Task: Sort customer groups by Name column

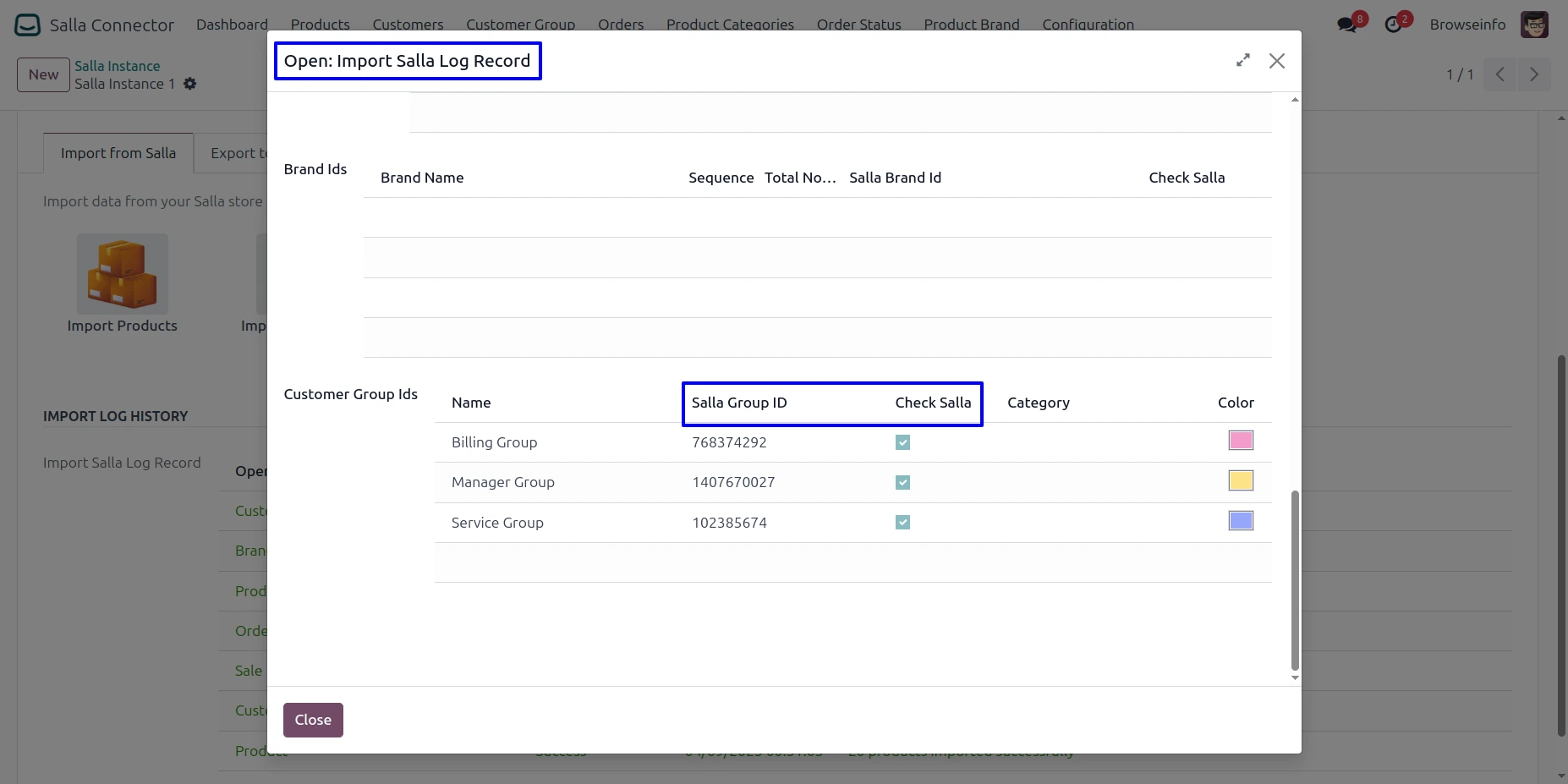Action: [x=471, y=403]
